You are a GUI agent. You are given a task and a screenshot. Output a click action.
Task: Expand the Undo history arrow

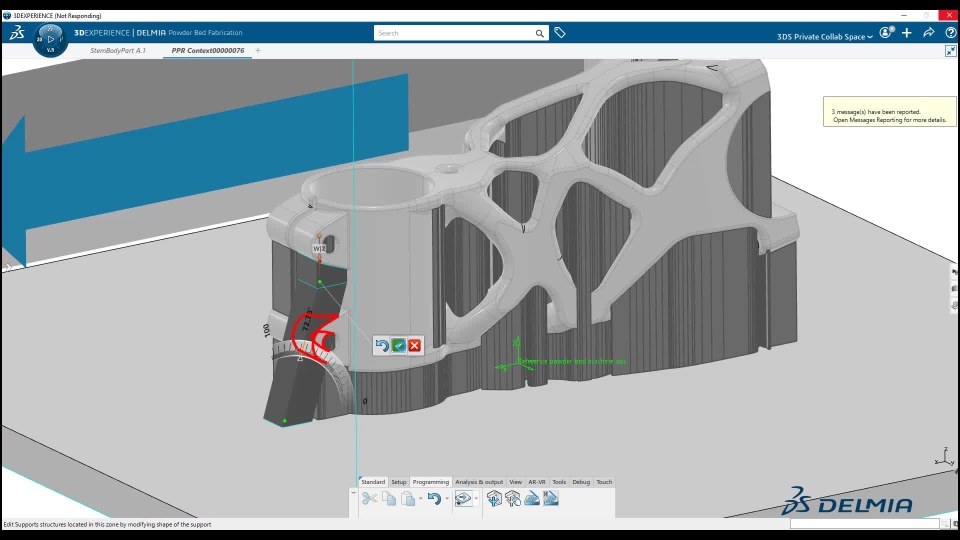tap(447, 499)
